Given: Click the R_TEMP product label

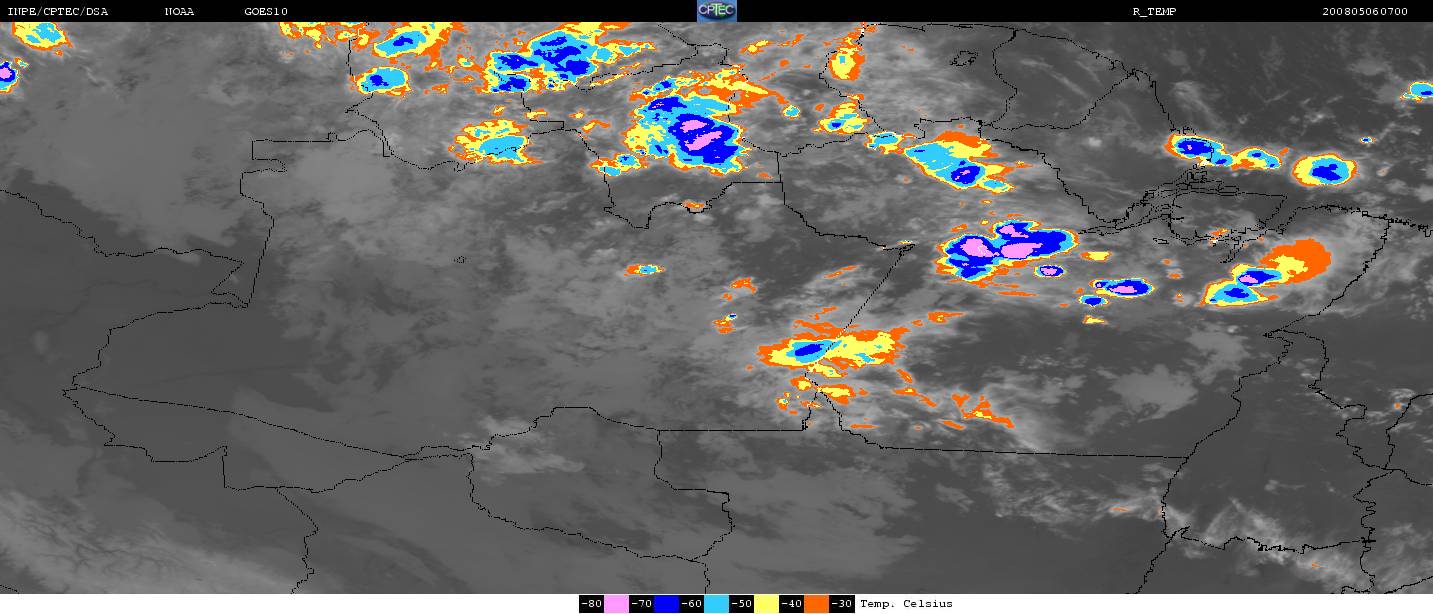Looking at the screenshot, I should click(x=1154, y=11).
